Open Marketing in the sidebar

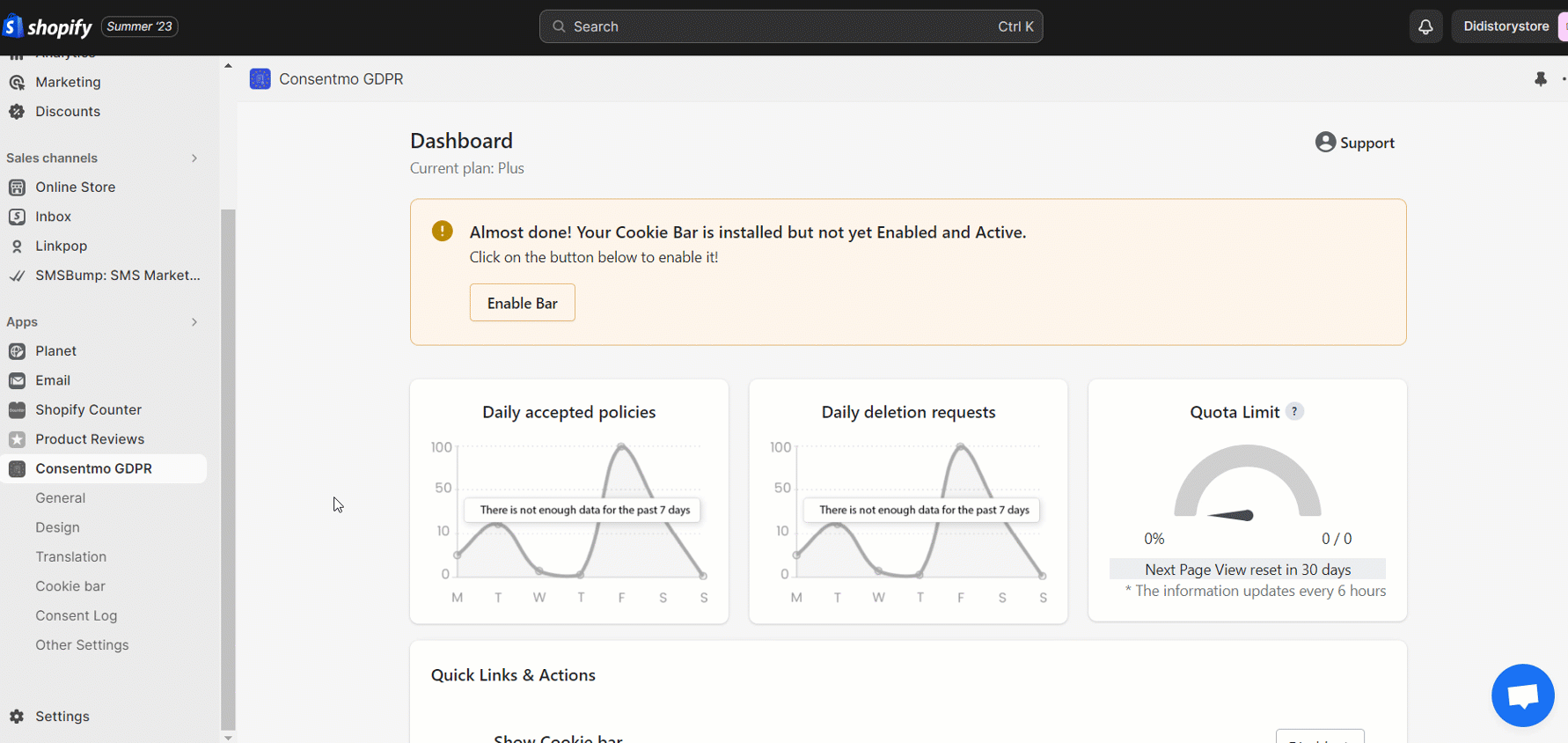coord(68,82)
